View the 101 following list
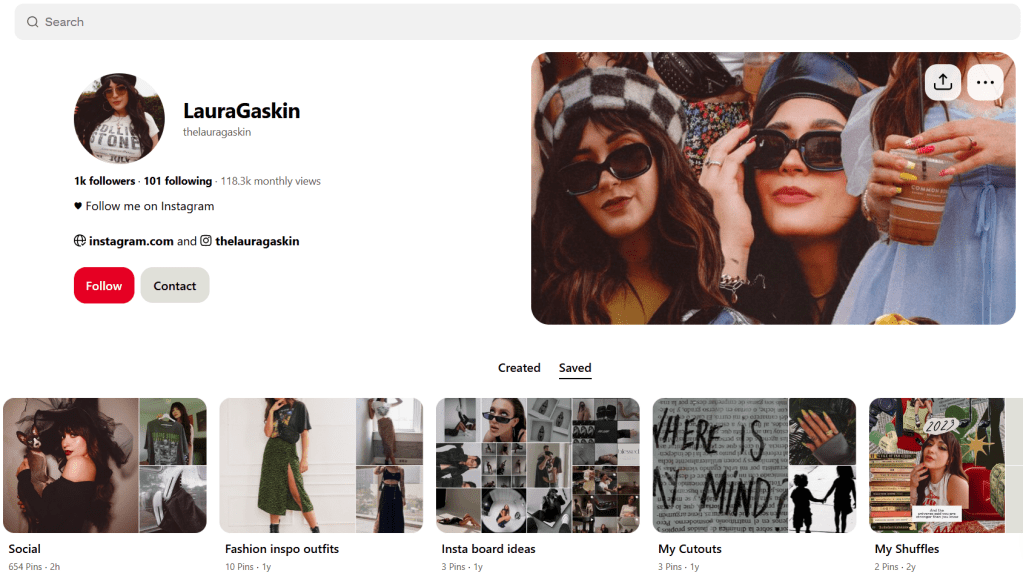Screen dimensions: 1023x573 [178, 181]
